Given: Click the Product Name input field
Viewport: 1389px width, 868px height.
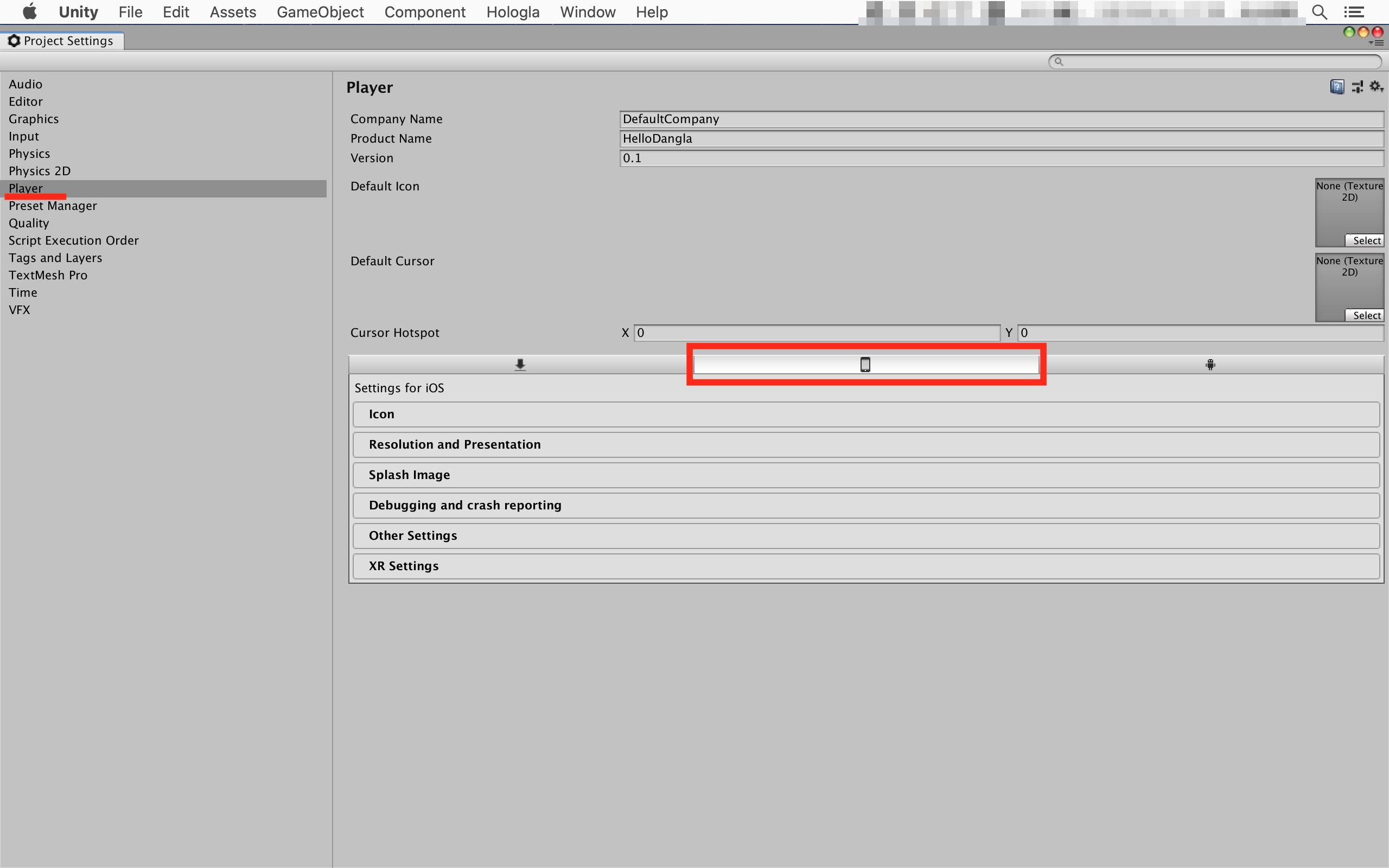Looking at the screenshot, I should tap(1001, 138).
